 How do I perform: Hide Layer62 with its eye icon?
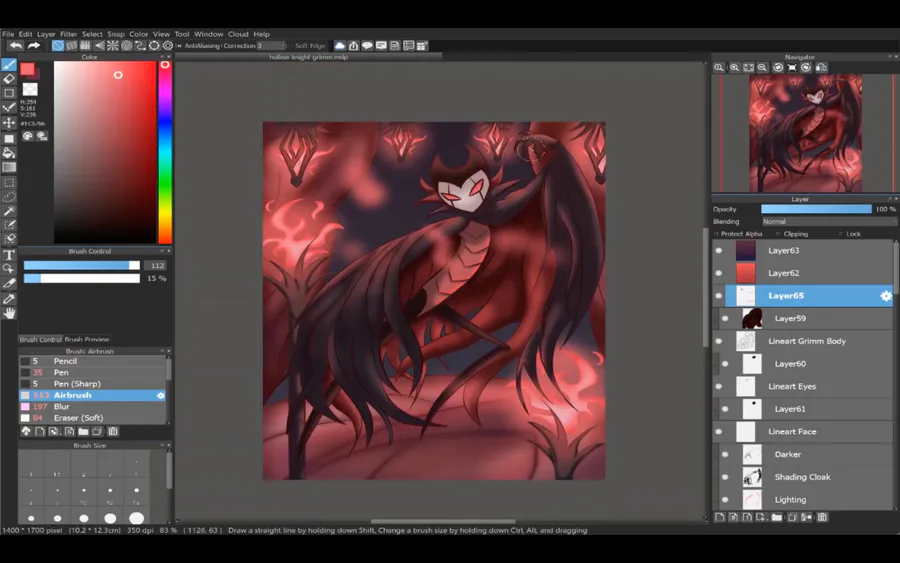click(x=719, y=273)
